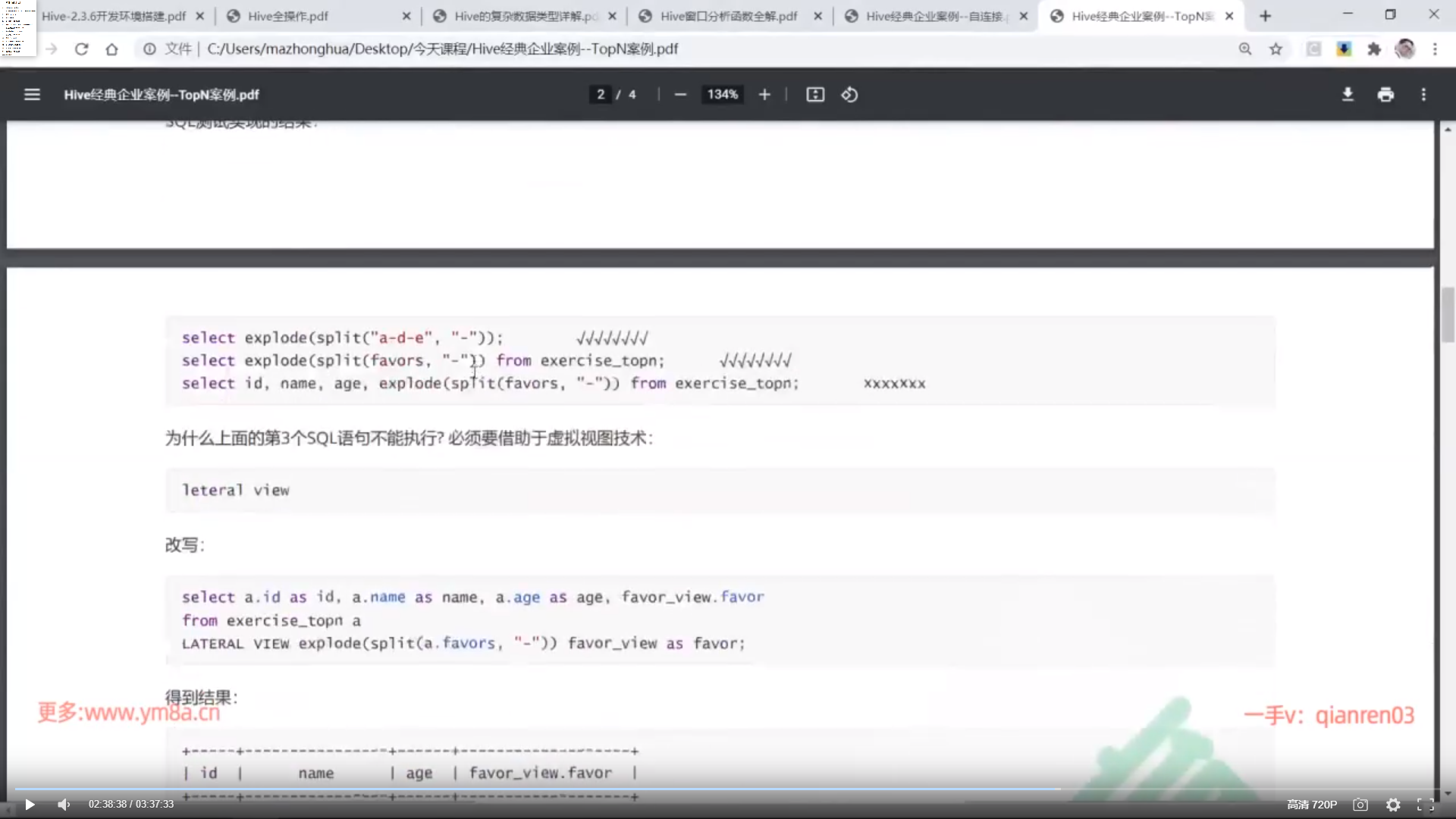The height and width of the screenshot is (819, 1456).
Task: Click the page number input field
Action: (601, 95)
